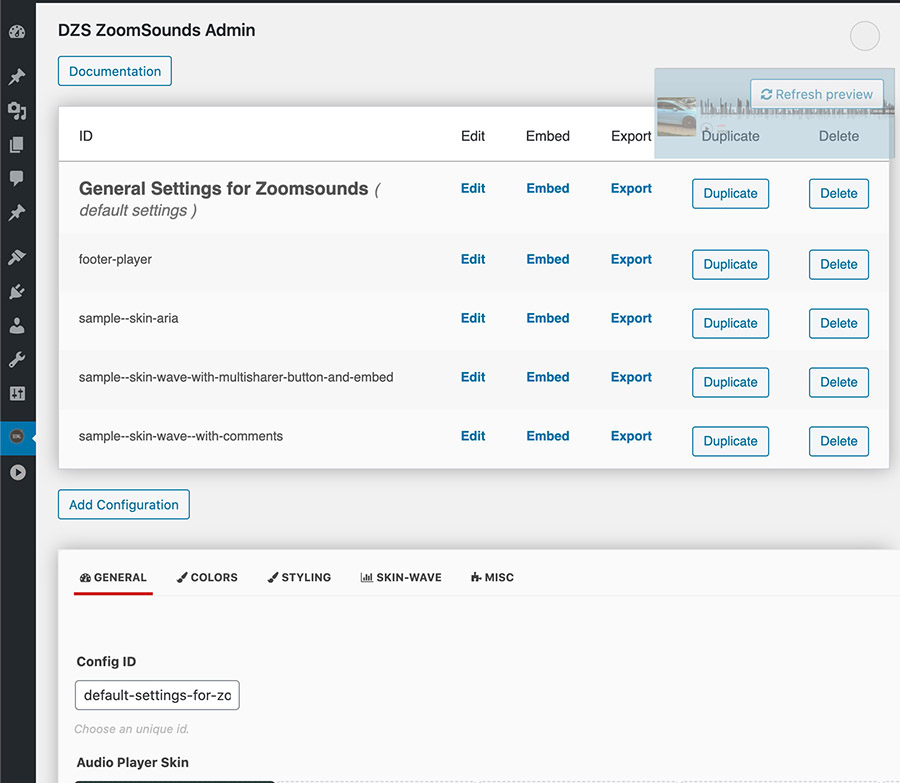900x783 pixels.
Task: Refresh the player preview
Action: [x=817, y=94]
